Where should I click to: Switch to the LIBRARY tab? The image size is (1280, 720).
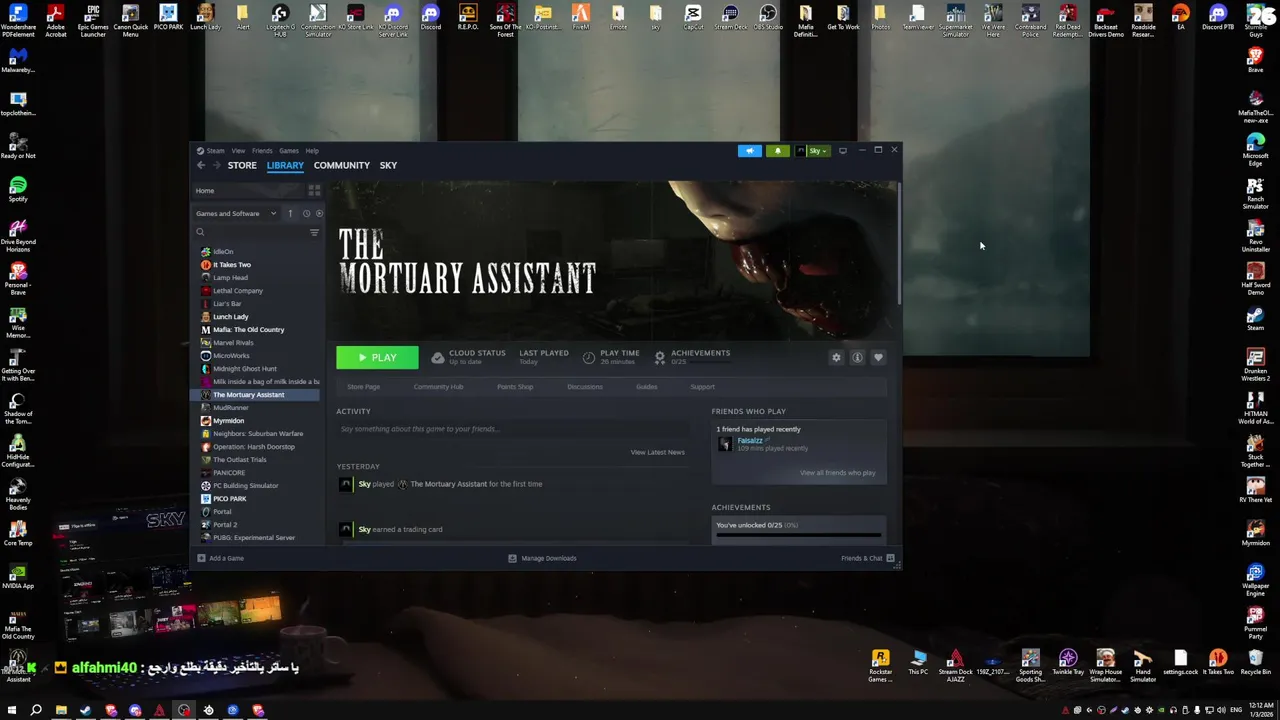click(285, 165)
